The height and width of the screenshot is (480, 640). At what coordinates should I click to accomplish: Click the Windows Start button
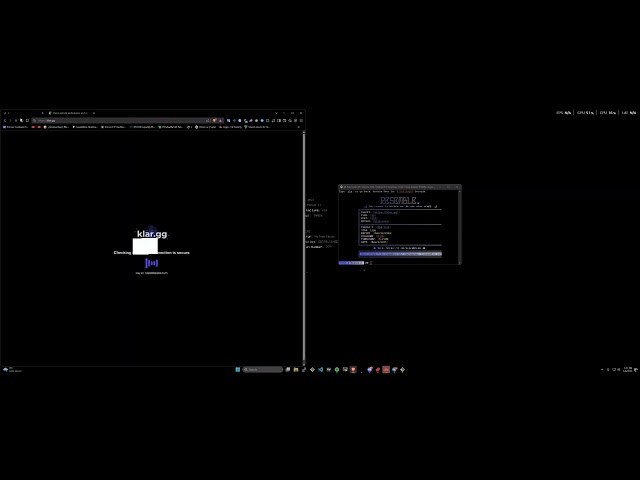pyautogui.click(x=238, y=369)
